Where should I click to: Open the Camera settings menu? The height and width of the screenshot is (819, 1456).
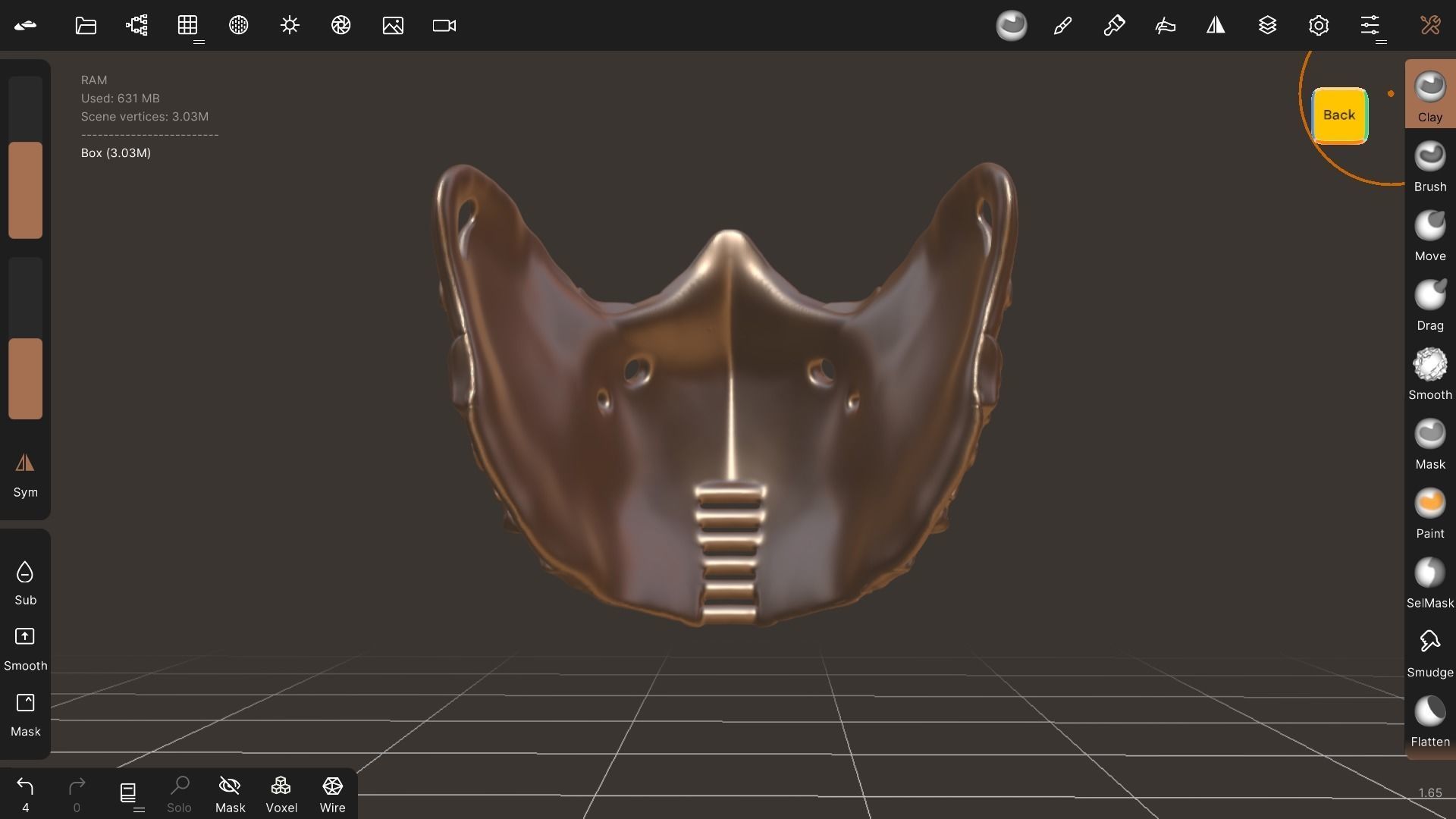[444, 25]
